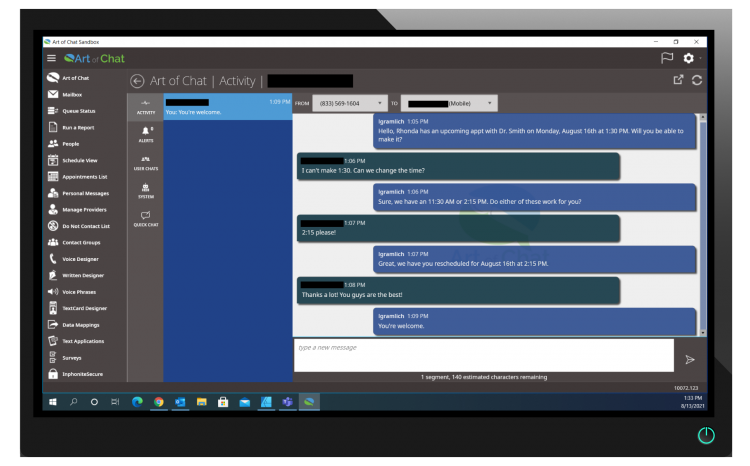Viewport: 750px width, 466px height.
Task: Refresh the activity view
Action: point(697,80)
